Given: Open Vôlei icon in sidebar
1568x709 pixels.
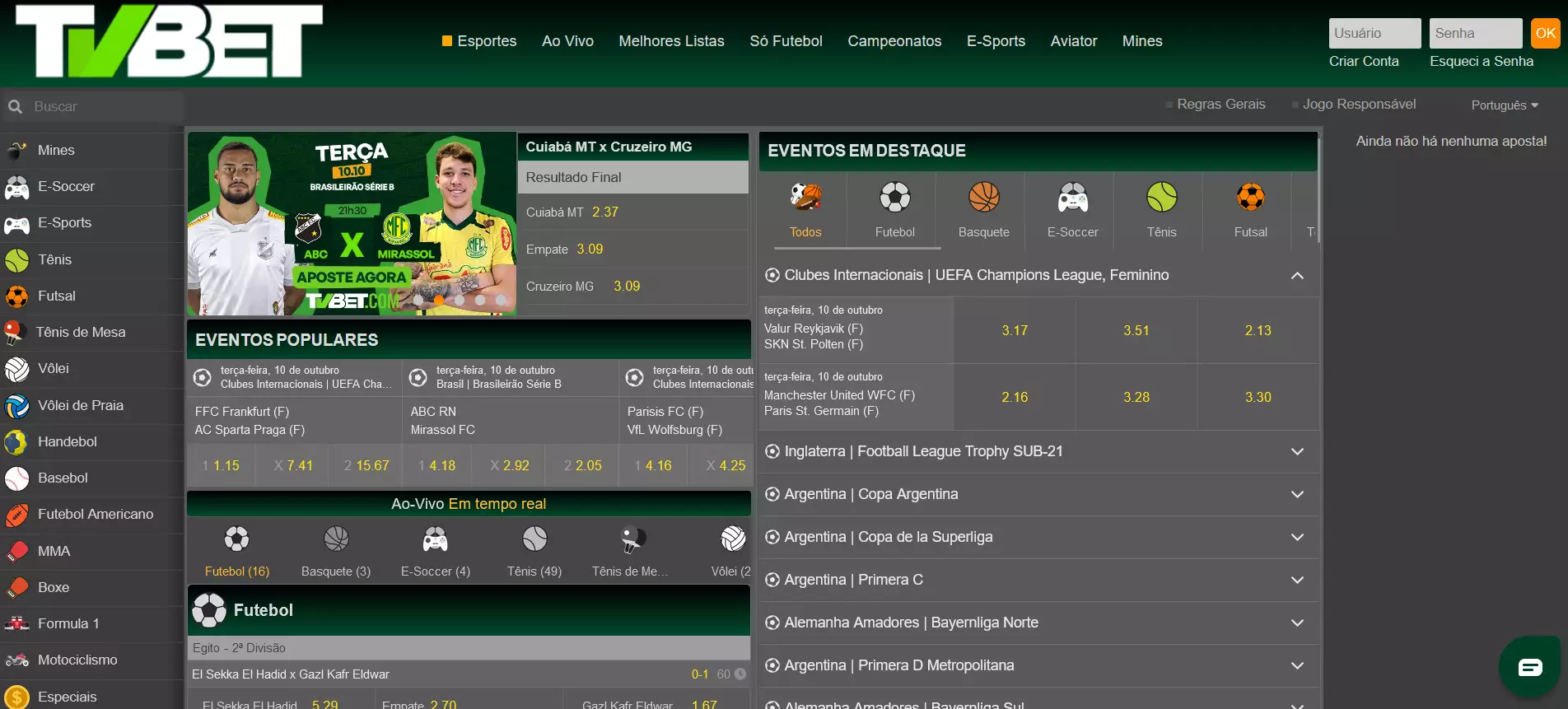Looking at the screenshot, I should point(16,369).
